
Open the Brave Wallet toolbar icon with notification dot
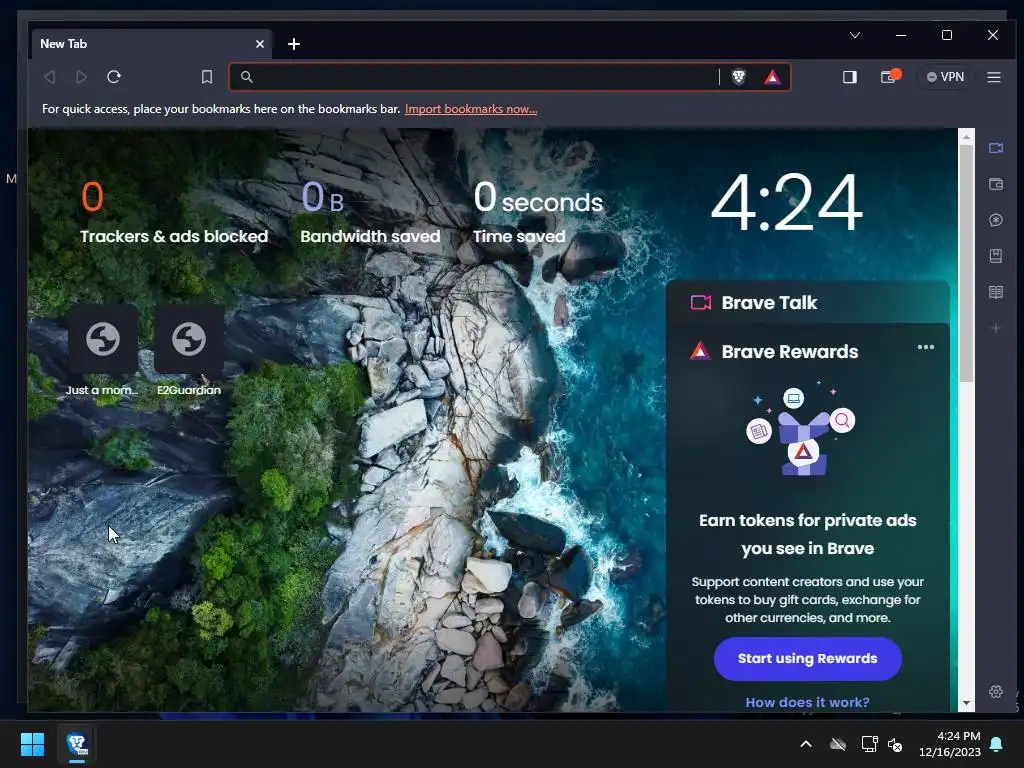click(x=889, y=76)
